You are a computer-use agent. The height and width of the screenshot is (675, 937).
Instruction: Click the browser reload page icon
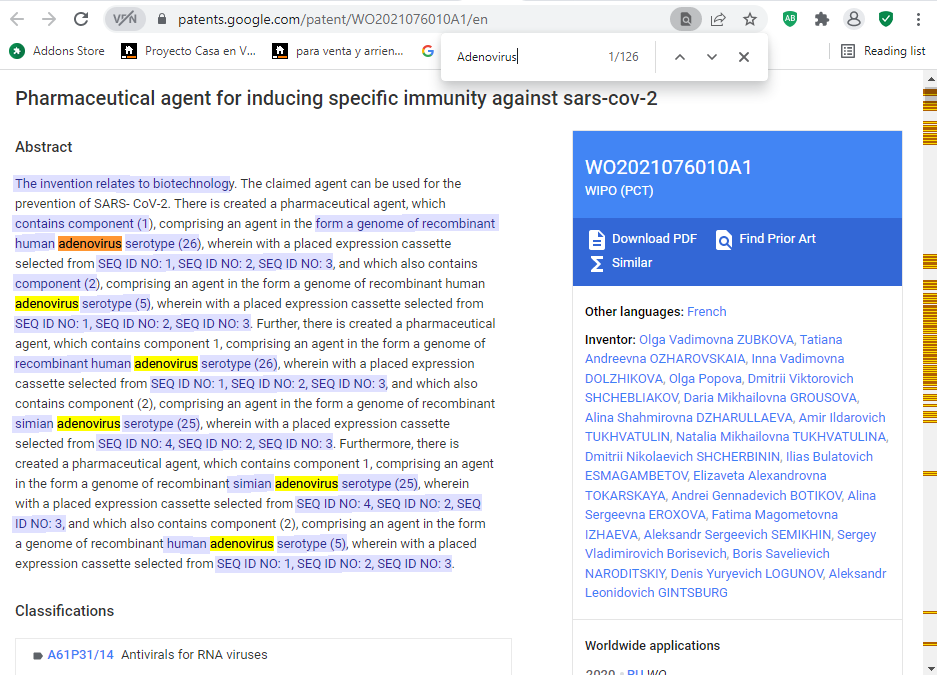coord(82,19)
